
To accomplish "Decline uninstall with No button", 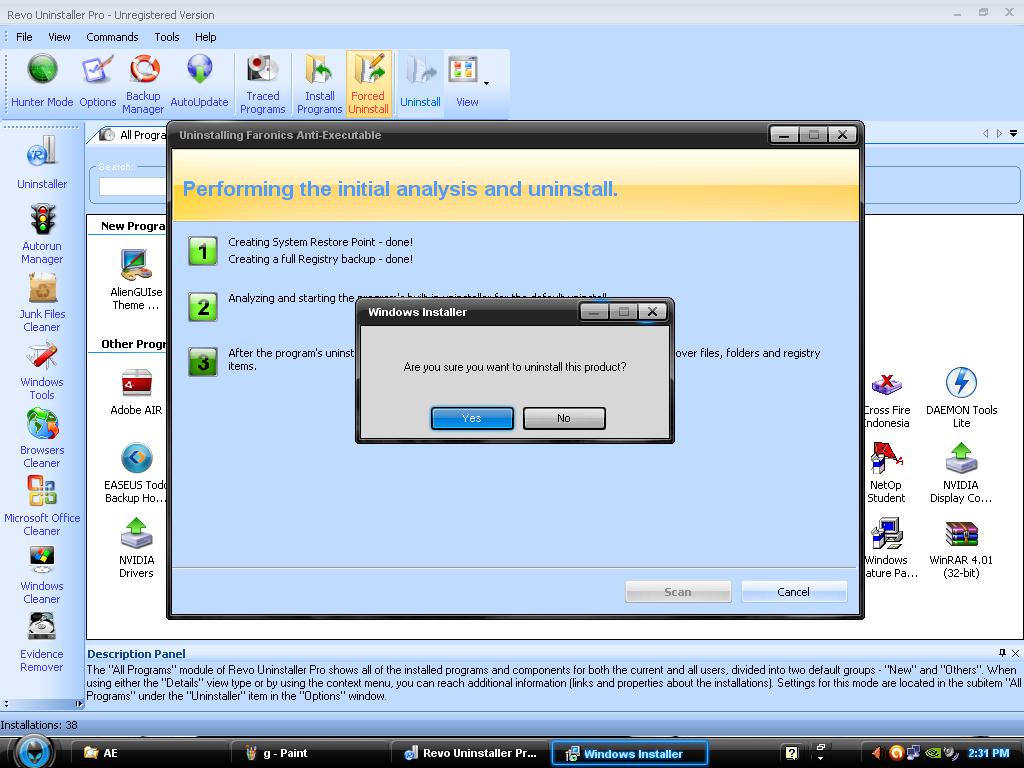I will click(564, 418).
